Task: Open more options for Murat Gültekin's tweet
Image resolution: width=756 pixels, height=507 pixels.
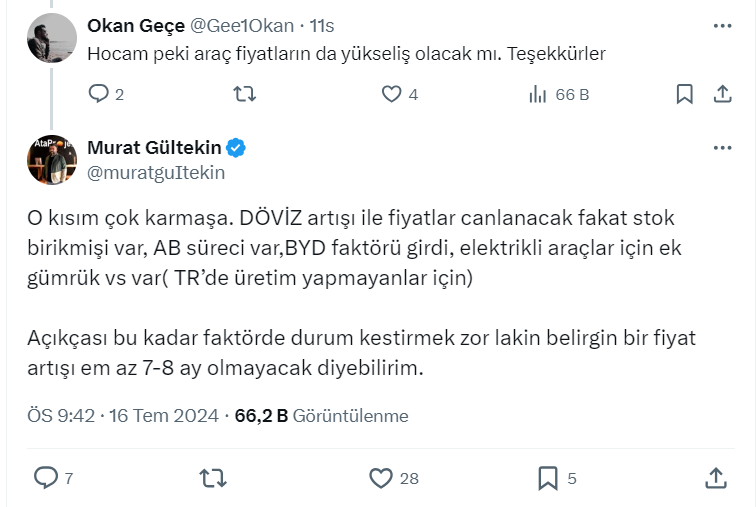Action: (722, 148)
